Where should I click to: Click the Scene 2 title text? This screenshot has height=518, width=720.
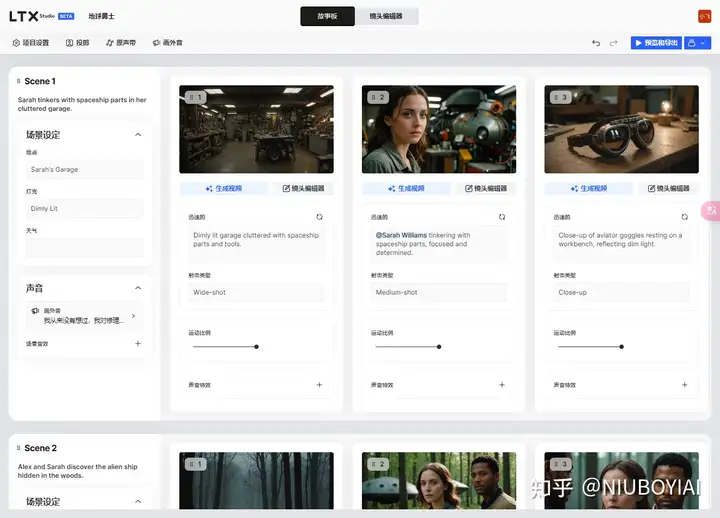(x=40, y=448)
